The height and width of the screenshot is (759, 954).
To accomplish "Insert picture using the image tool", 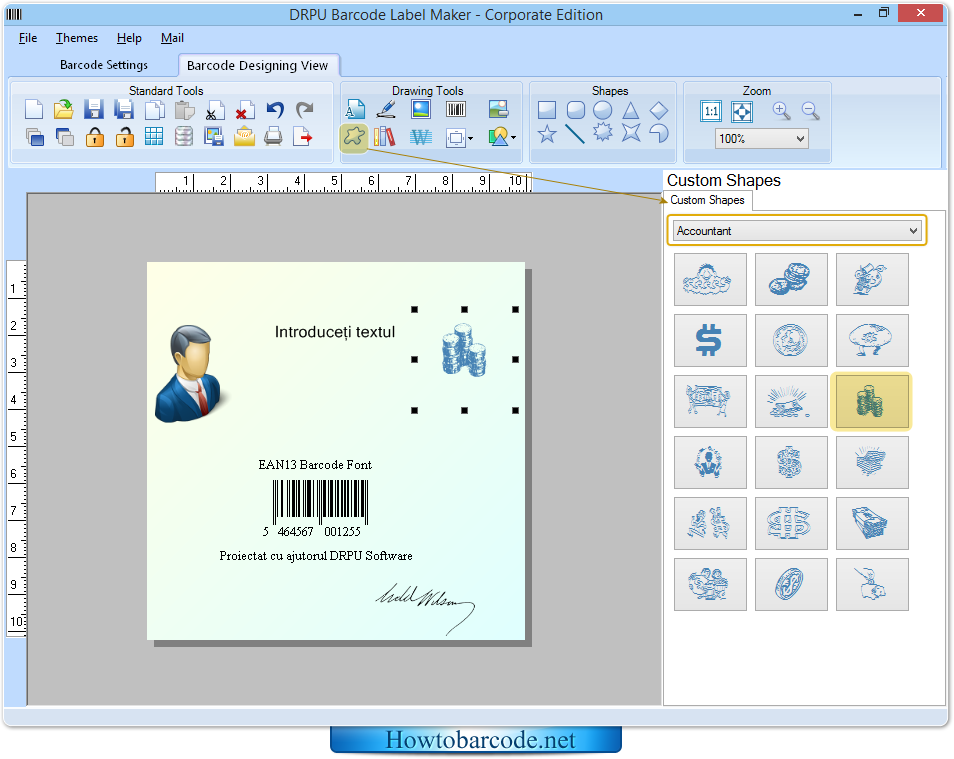I will (420, 110).
